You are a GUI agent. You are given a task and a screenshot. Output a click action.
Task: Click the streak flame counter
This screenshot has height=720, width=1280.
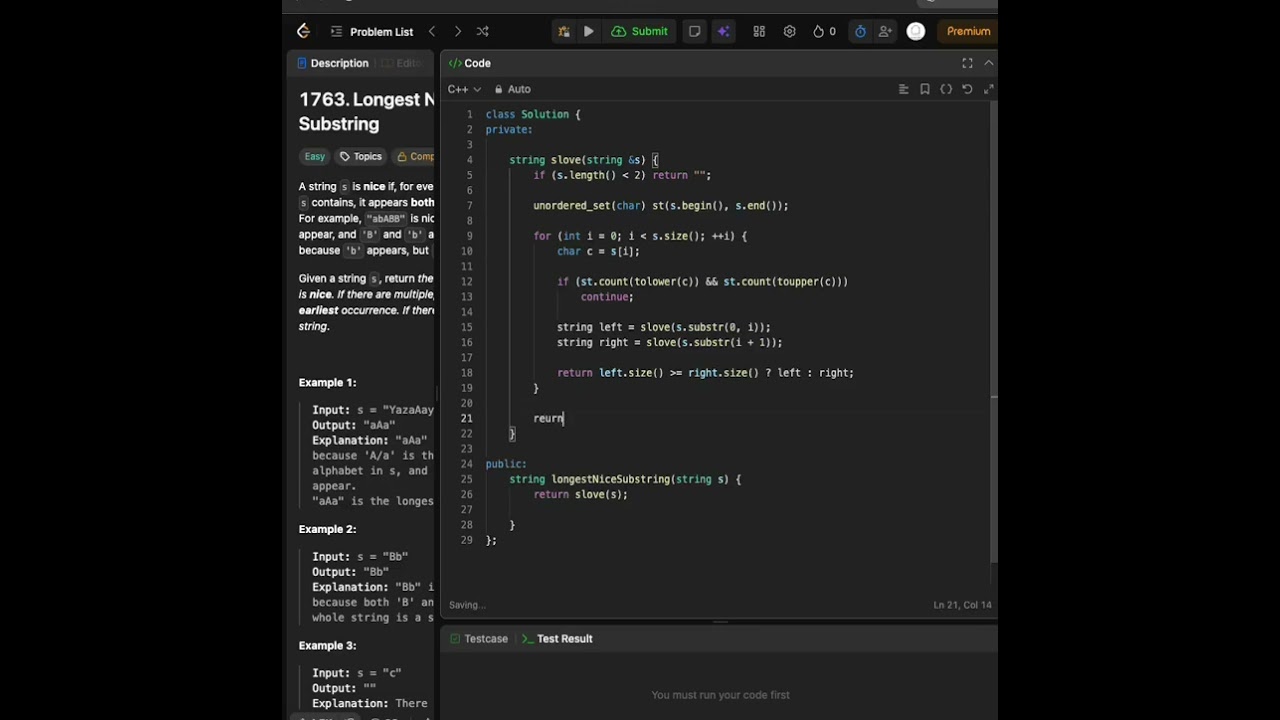coord(824,31)
